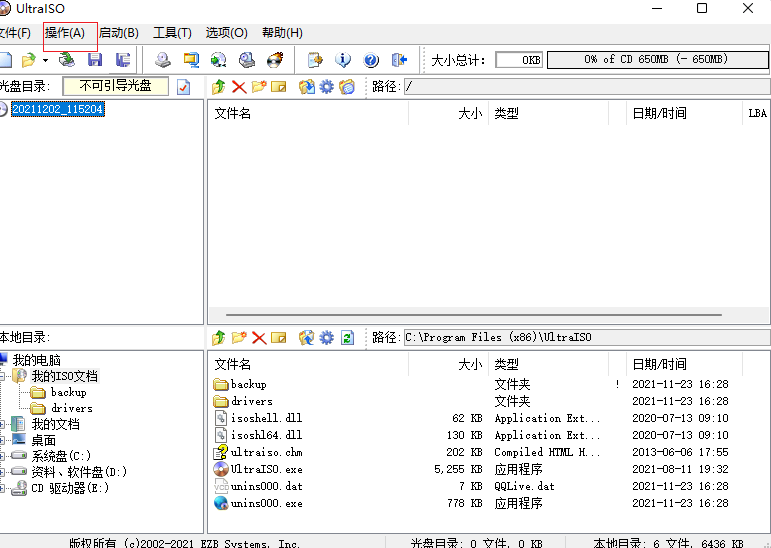Viewport: 771px width, 548px height.
Task: Click the Make CD/DVD image drive icon
Action: (163, 60)
